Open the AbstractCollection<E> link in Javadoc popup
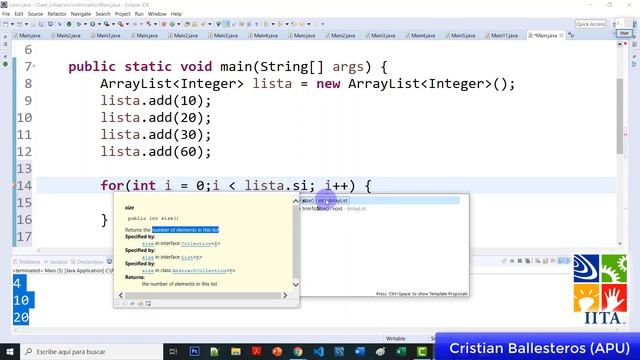The image size is (640, 360). (x=204, y=271)
